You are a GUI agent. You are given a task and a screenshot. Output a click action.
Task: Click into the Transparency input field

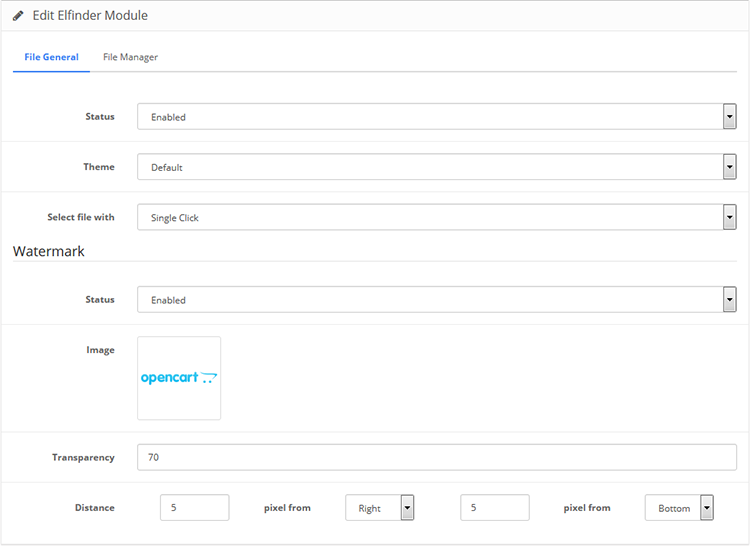point(436,458)
